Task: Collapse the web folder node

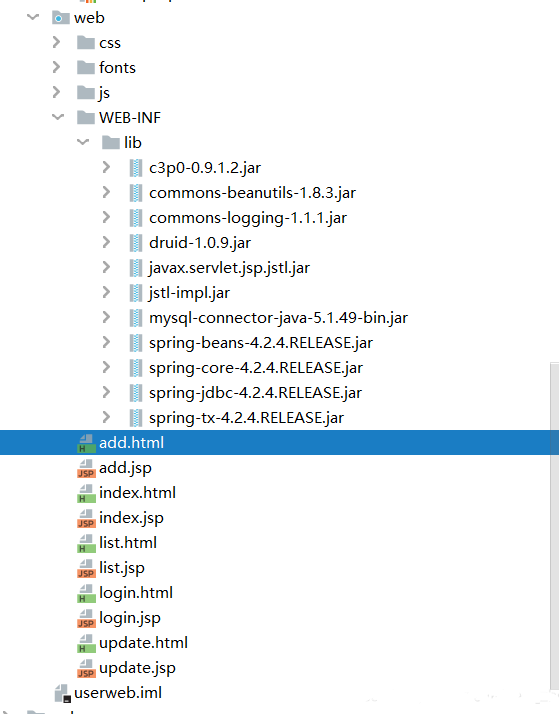Action: click(33, 18)
